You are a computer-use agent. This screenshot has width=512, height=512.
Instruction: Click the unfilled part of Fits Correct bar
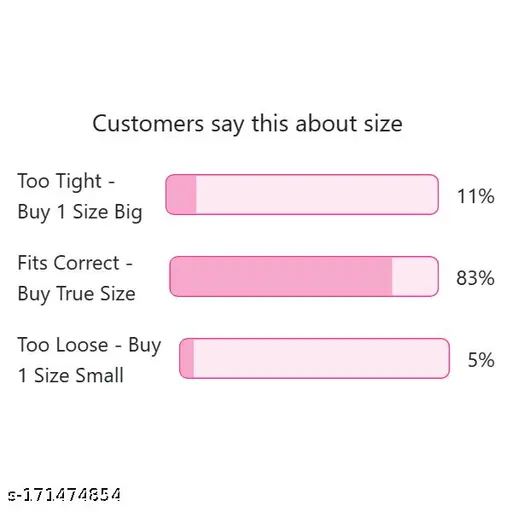pos(415,276)
